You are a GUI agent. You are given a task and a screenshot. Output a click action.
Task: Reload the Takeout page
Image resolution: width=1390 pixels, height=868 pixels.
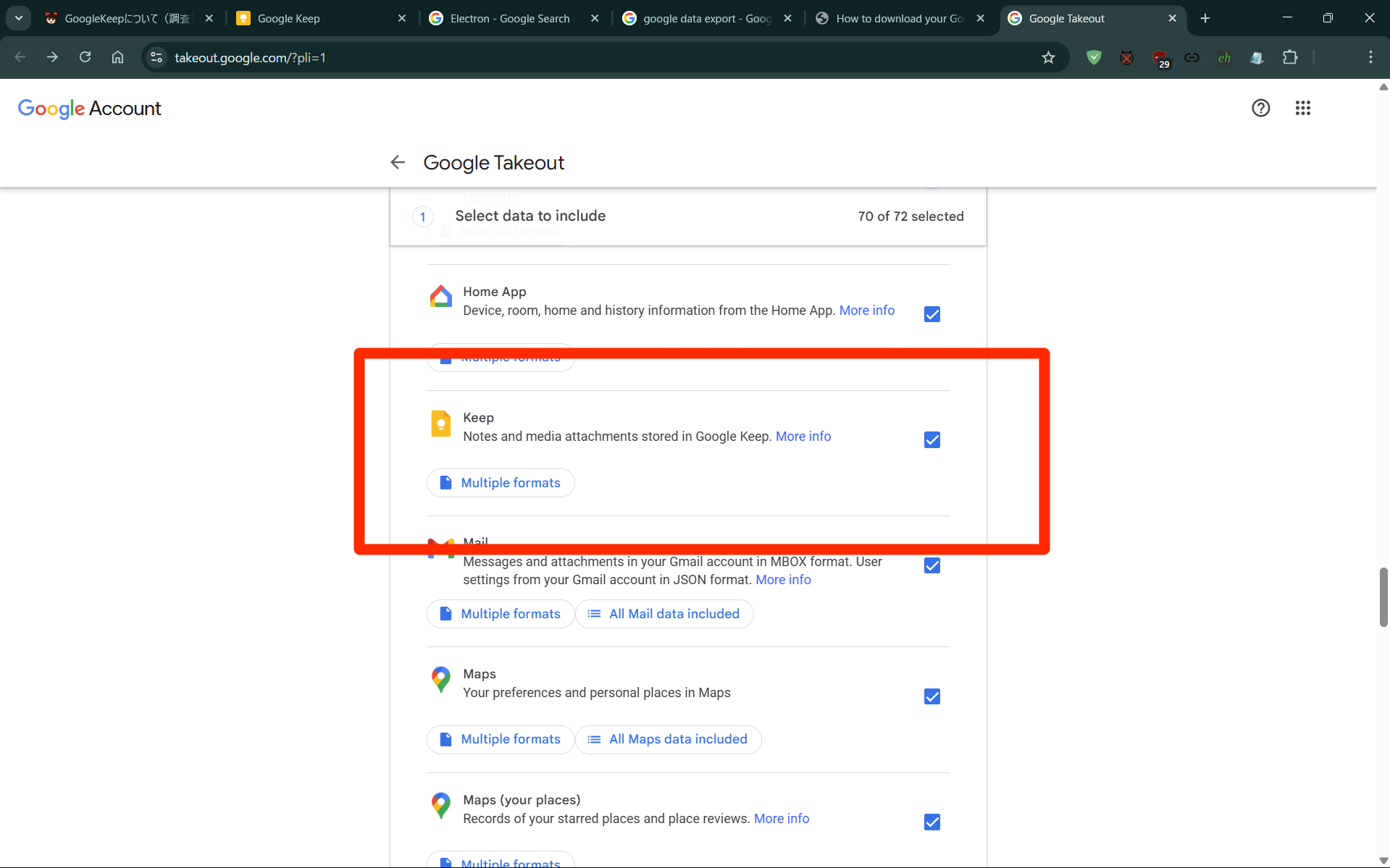[x=85, y=57]
